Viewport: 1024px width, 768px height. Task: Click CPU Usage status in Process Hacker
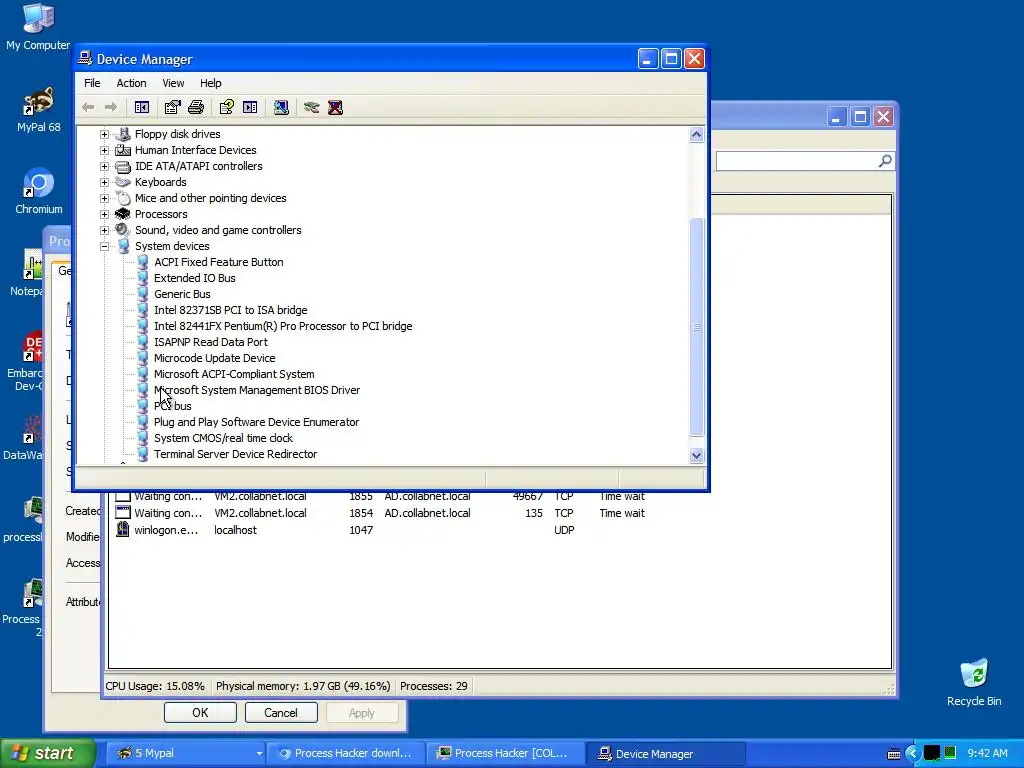(x=155, y=686)
